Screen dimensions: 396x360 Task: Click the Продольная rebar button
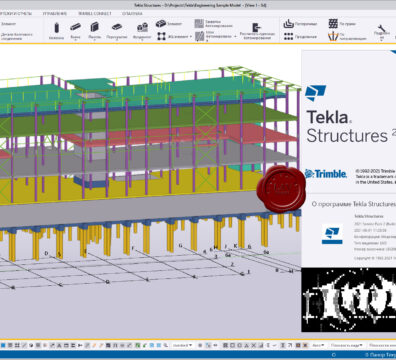[x=300, y=36]
